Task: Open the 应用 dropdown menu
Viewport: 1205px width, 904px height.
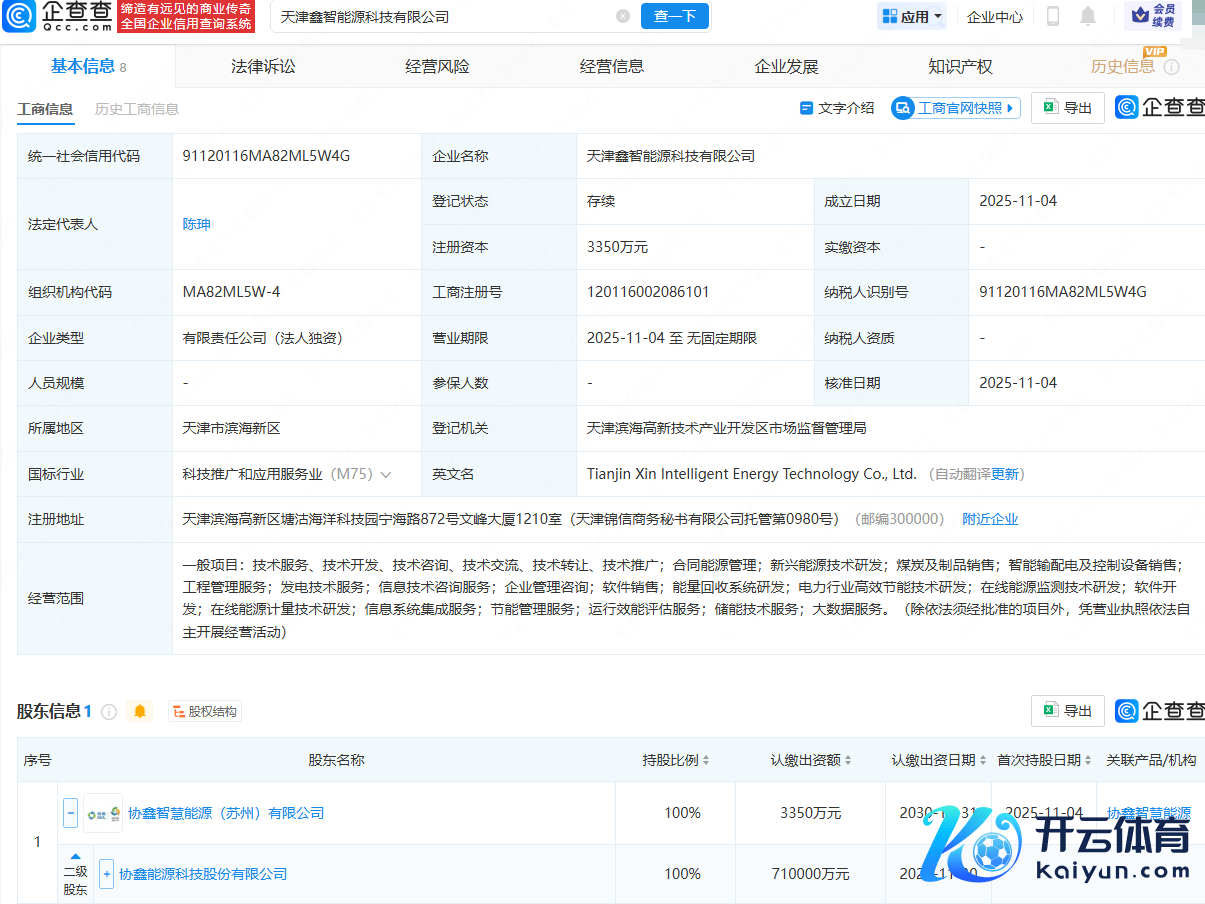Action: [911, 17]
